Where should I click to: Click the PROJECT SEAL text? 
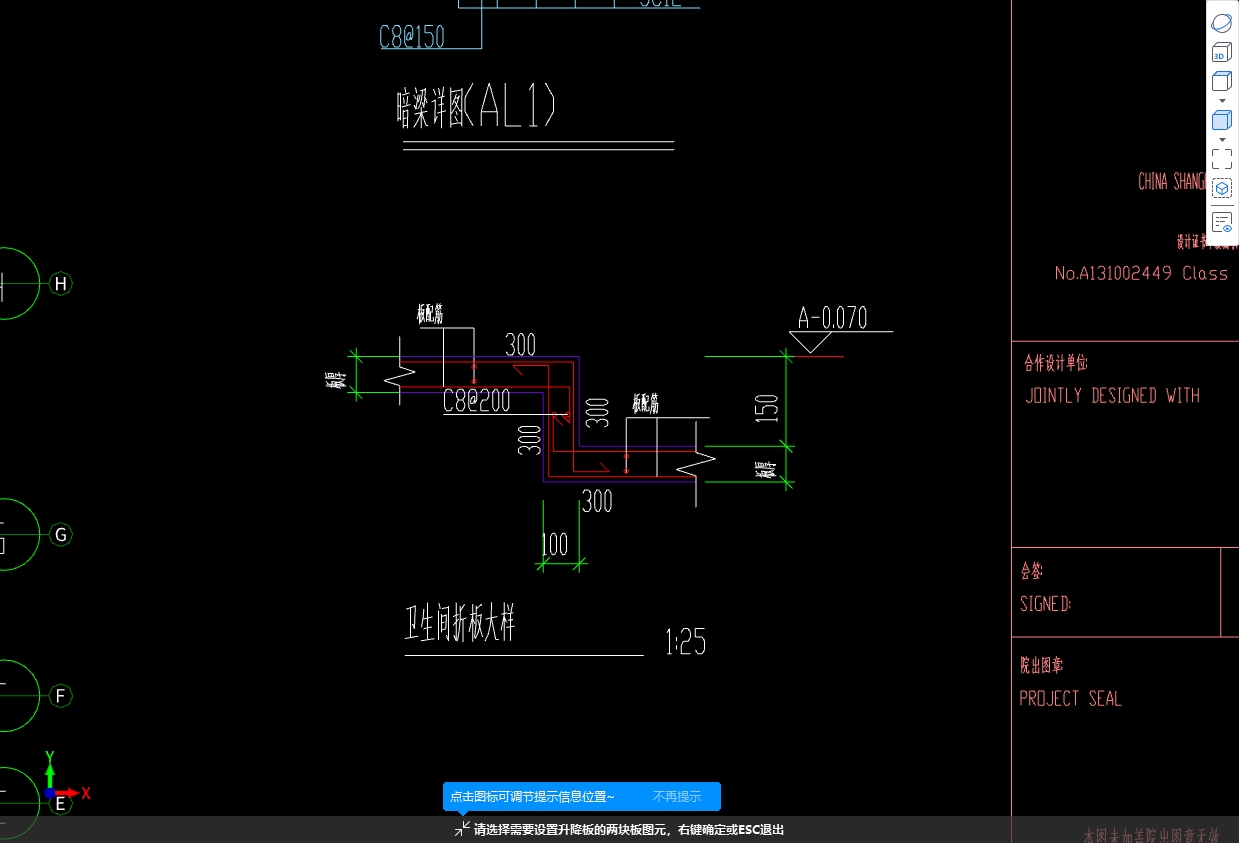[x=1070, y=698]
